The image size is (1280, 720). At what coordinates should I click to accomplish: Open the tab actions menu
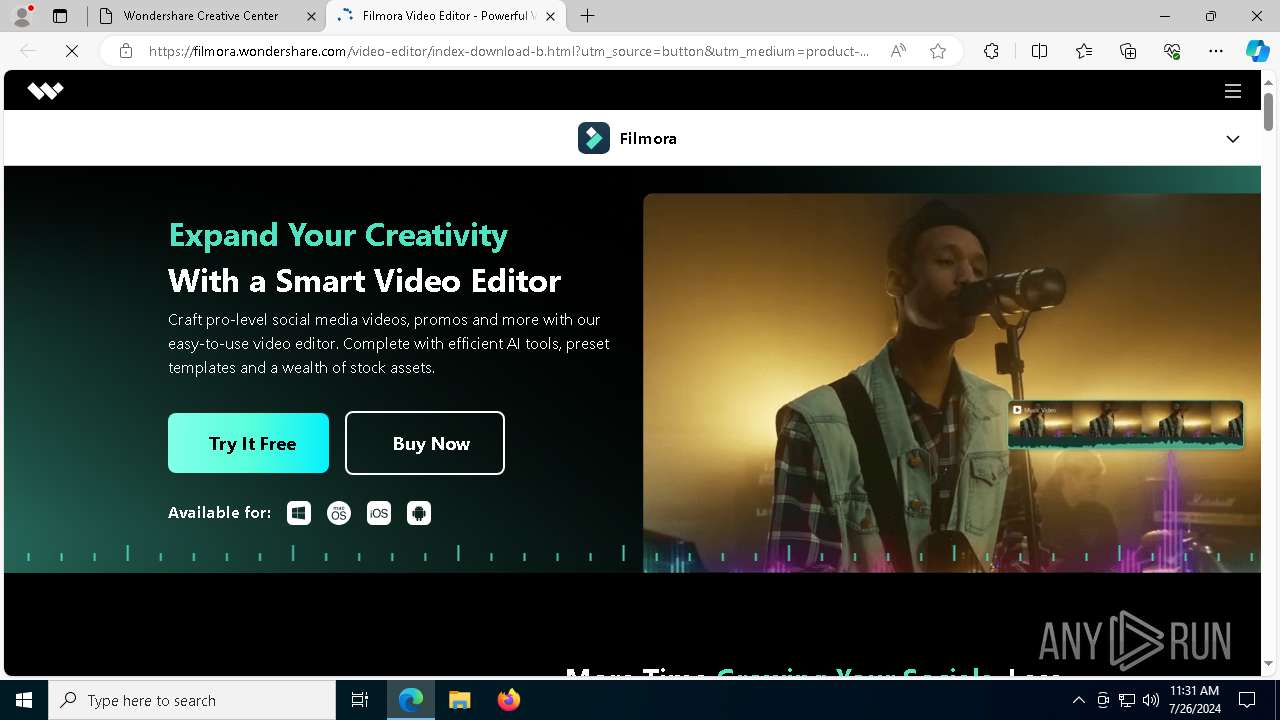coord(60,16)
